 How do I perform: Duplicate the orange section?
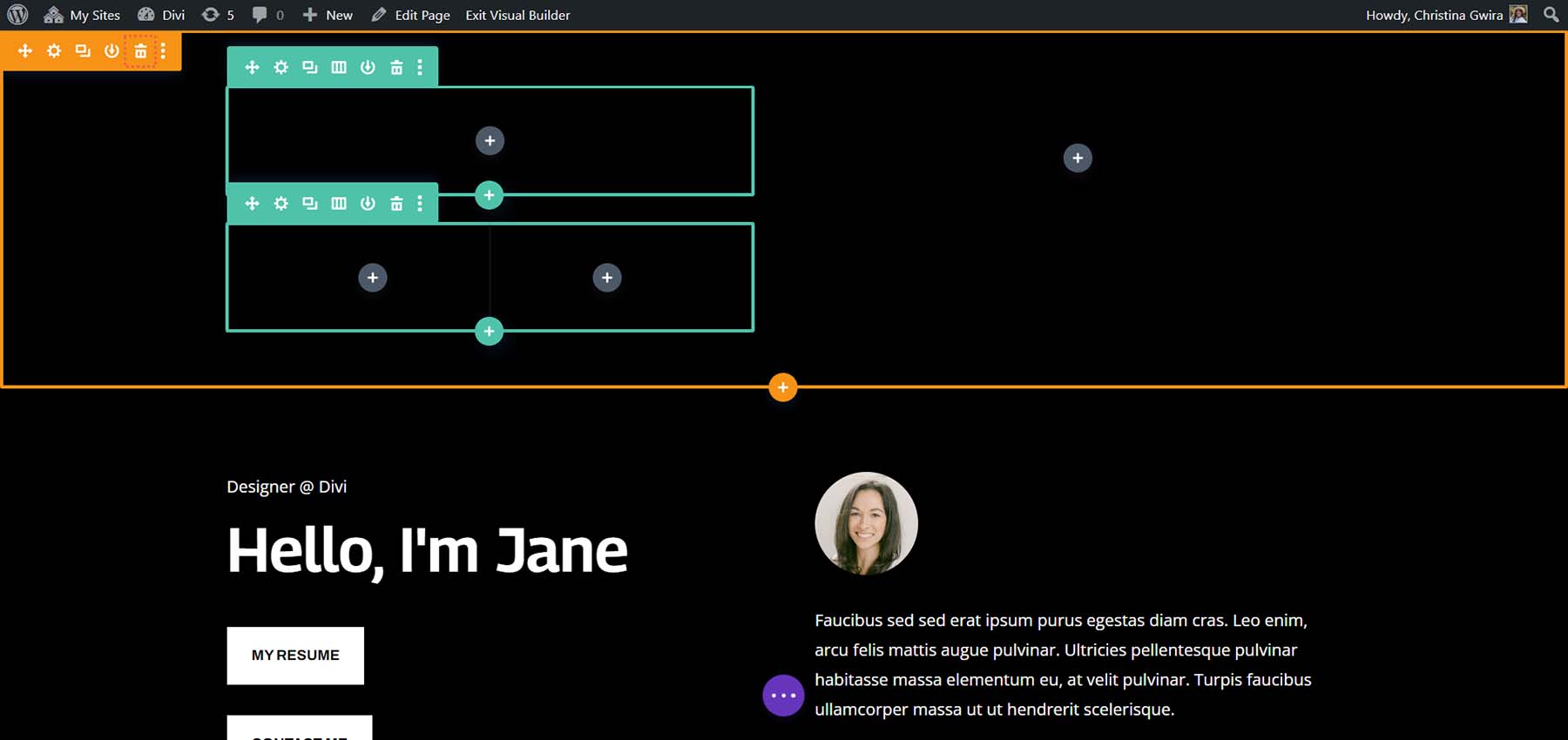pyautogui.click(x=83, y=51)
